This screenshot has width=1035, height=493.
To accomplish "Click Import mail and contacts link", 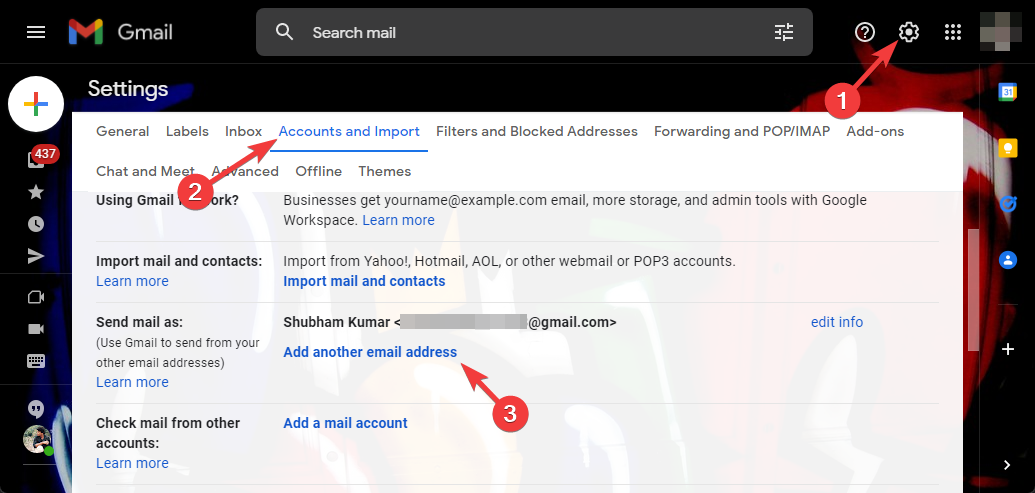I will click(364, 281).
